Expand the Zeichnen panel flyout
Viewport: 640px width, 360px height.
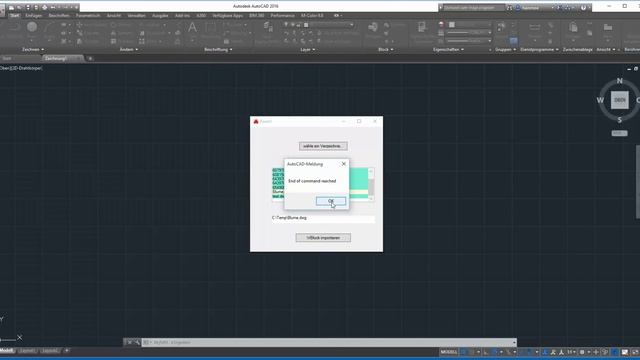pyautogui.click(x=33, y=49)
